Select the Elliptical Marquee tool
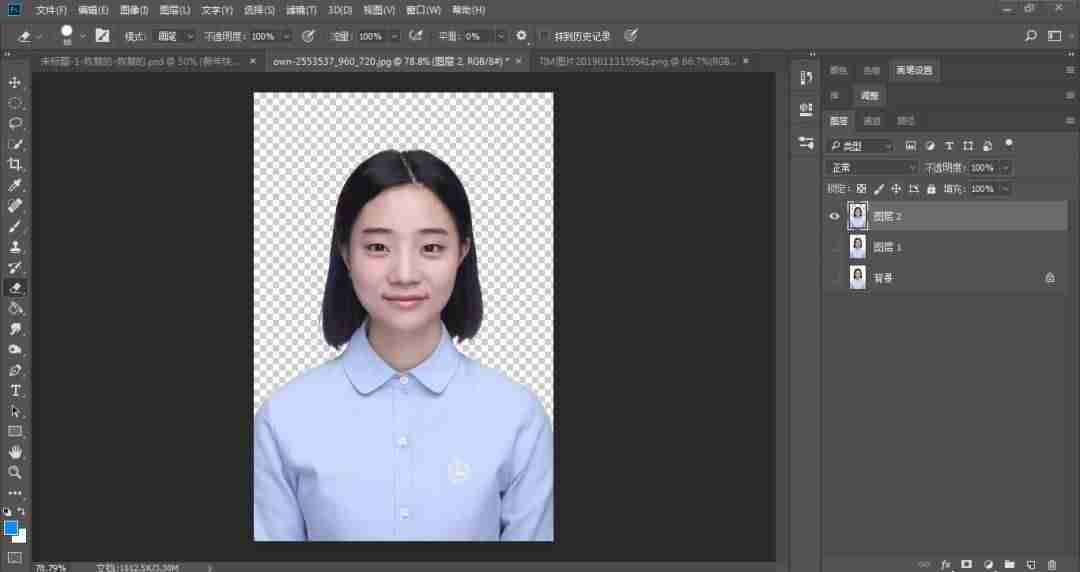1080x572 pixels. [14, 103]
